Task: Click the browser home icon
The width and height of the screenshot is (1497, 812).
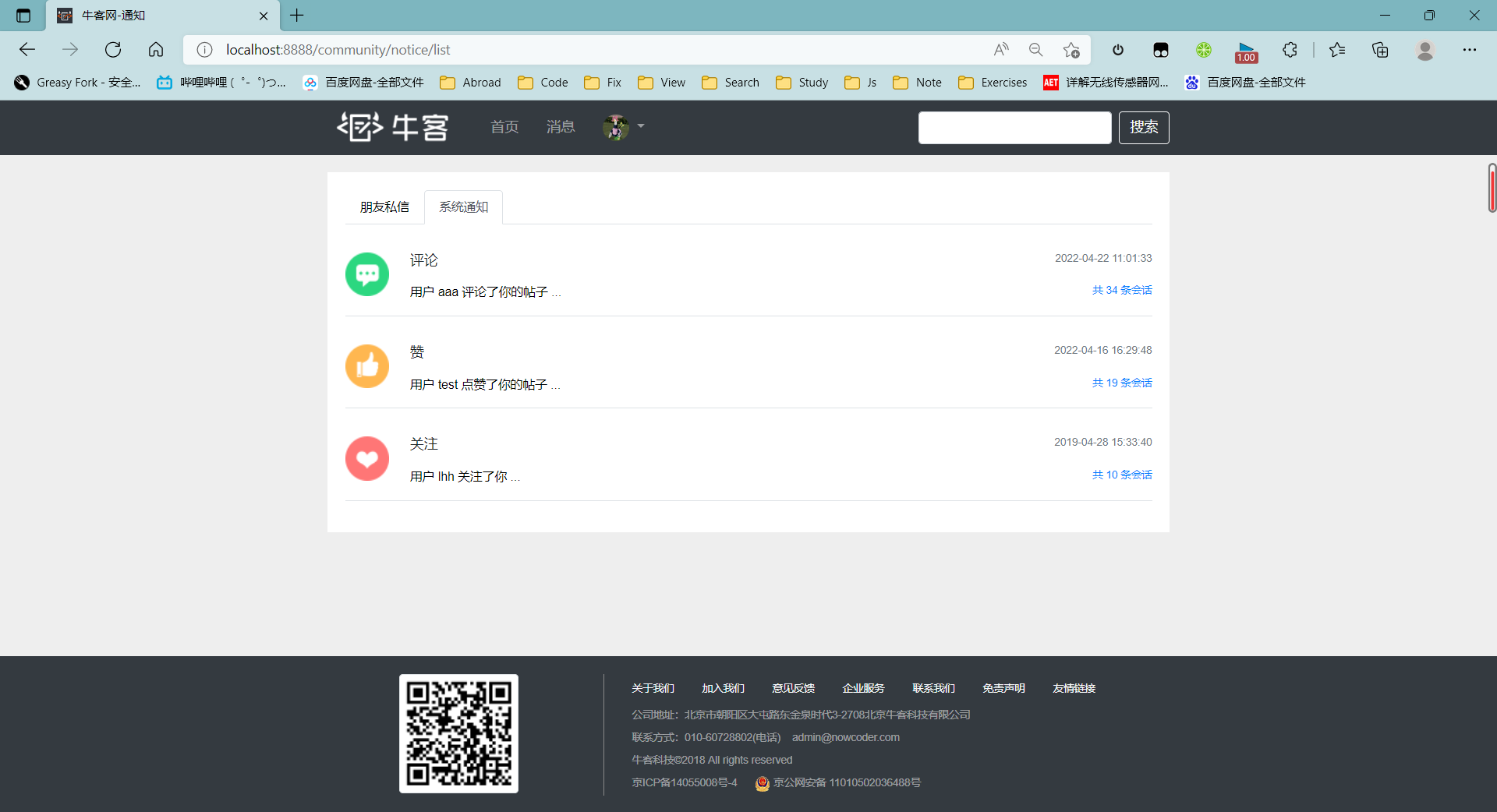Action: [156, 50]
